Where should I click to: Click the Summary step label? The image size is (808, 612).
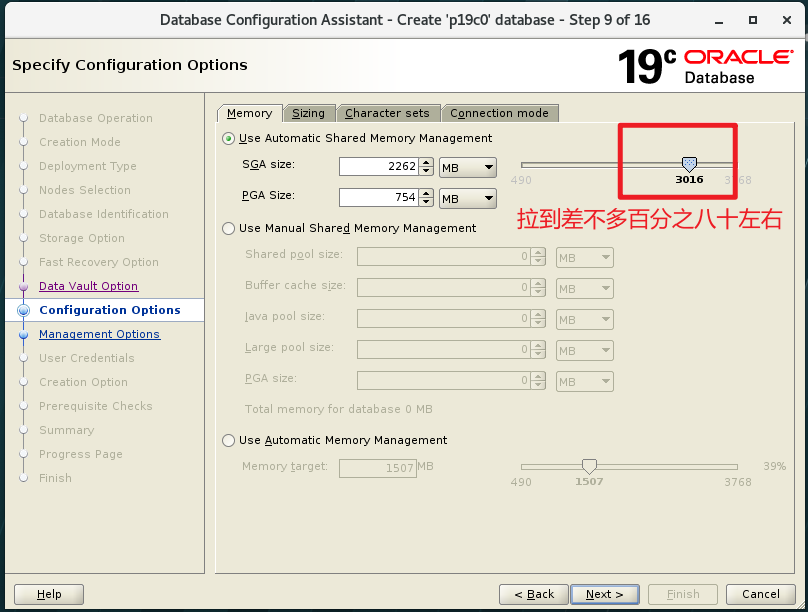(x=66, y=430)
